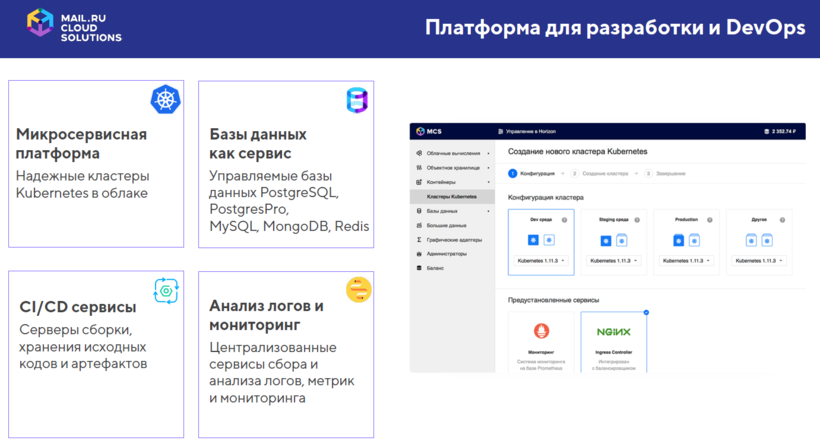Expand the 'Облачные вычисления' sidebar section

(x=453, y=154)
